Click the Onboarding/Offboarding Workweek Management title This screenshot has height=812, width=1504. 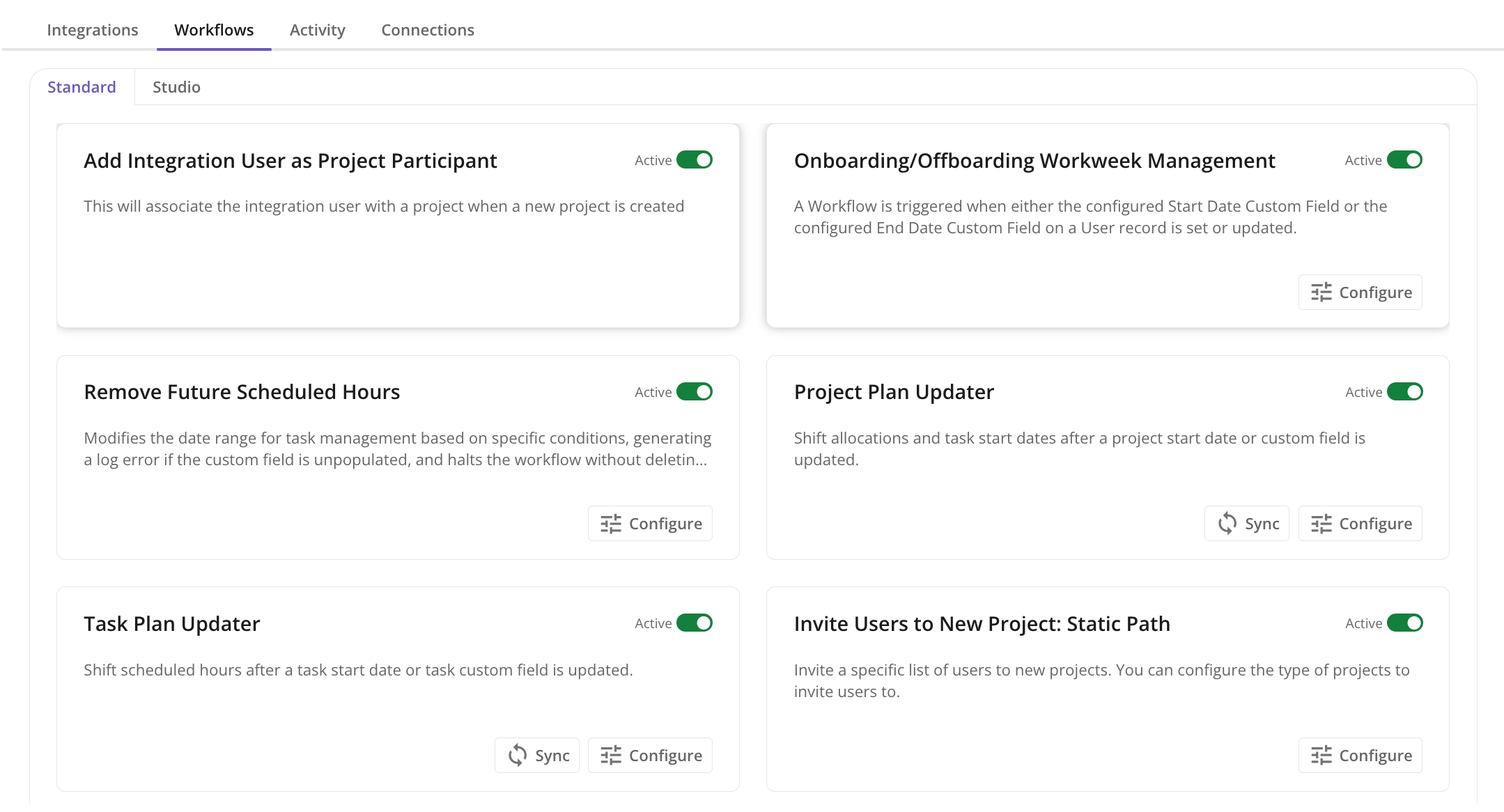point(1034,161)
